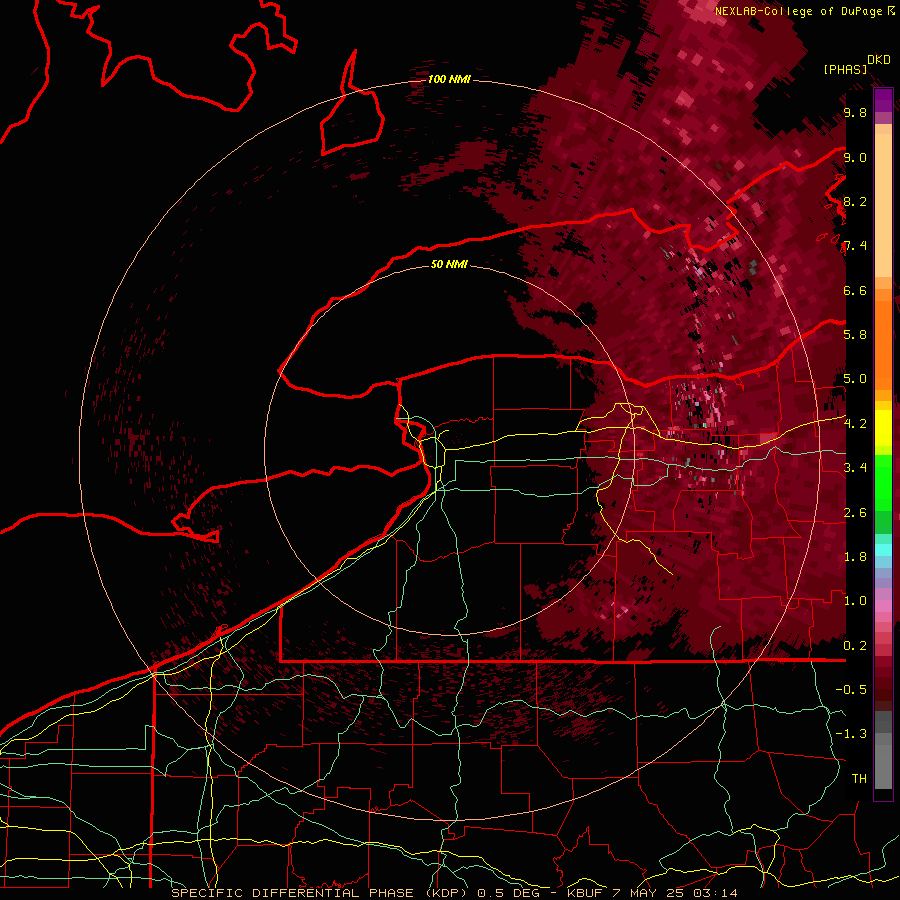
Task: Click the 50 NMI range ring label
Action: pyautogui.click(x=449, y=264)
